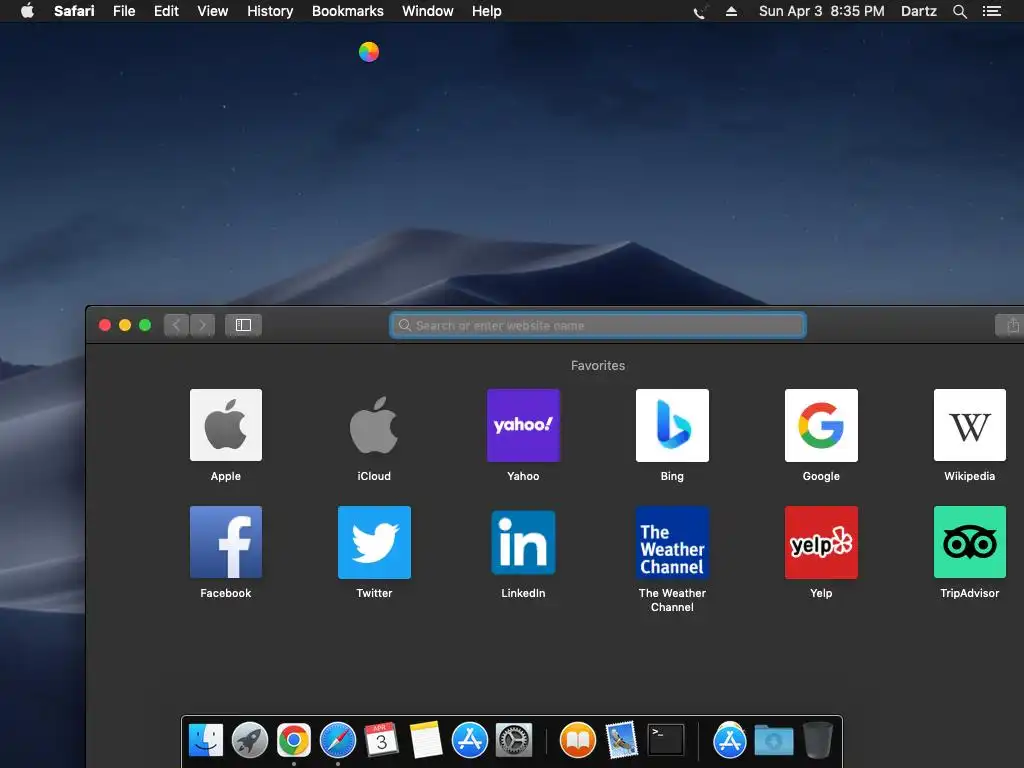The image size is (1024, 768).
Task: Click the Safari compass icon in Dock
Action: click(x=338, y=740)
